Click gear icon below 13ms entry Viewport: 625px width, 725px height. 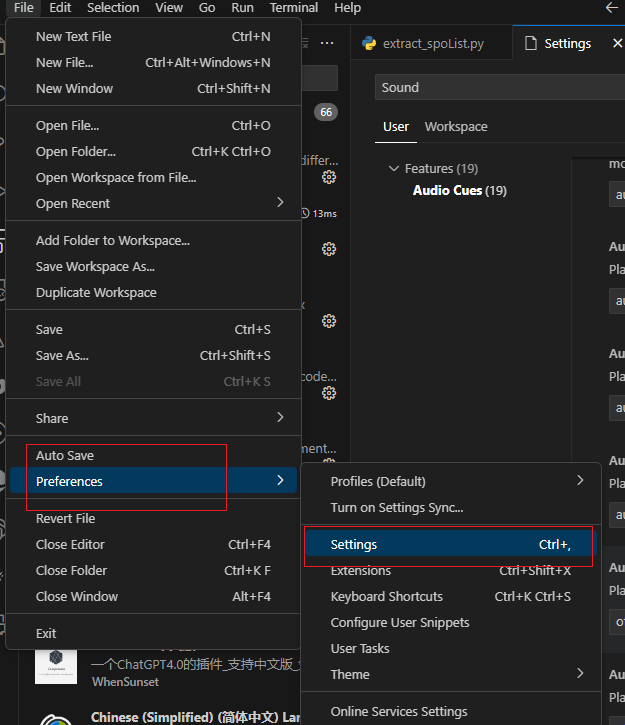pos(329,249)
